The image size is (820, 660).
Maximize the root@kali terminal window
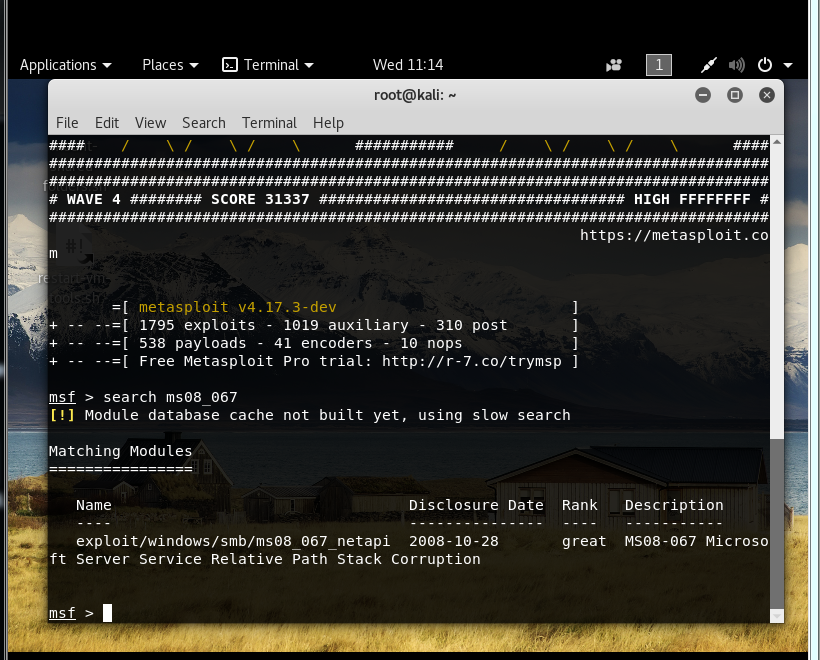click(x=735, y=95)
